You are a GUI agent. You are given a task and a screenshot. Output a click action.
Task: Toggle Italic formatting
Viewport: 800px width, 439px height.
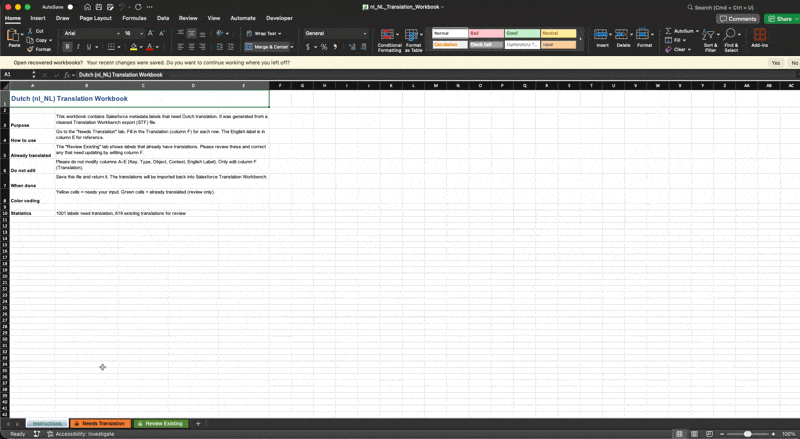point(78,47)
